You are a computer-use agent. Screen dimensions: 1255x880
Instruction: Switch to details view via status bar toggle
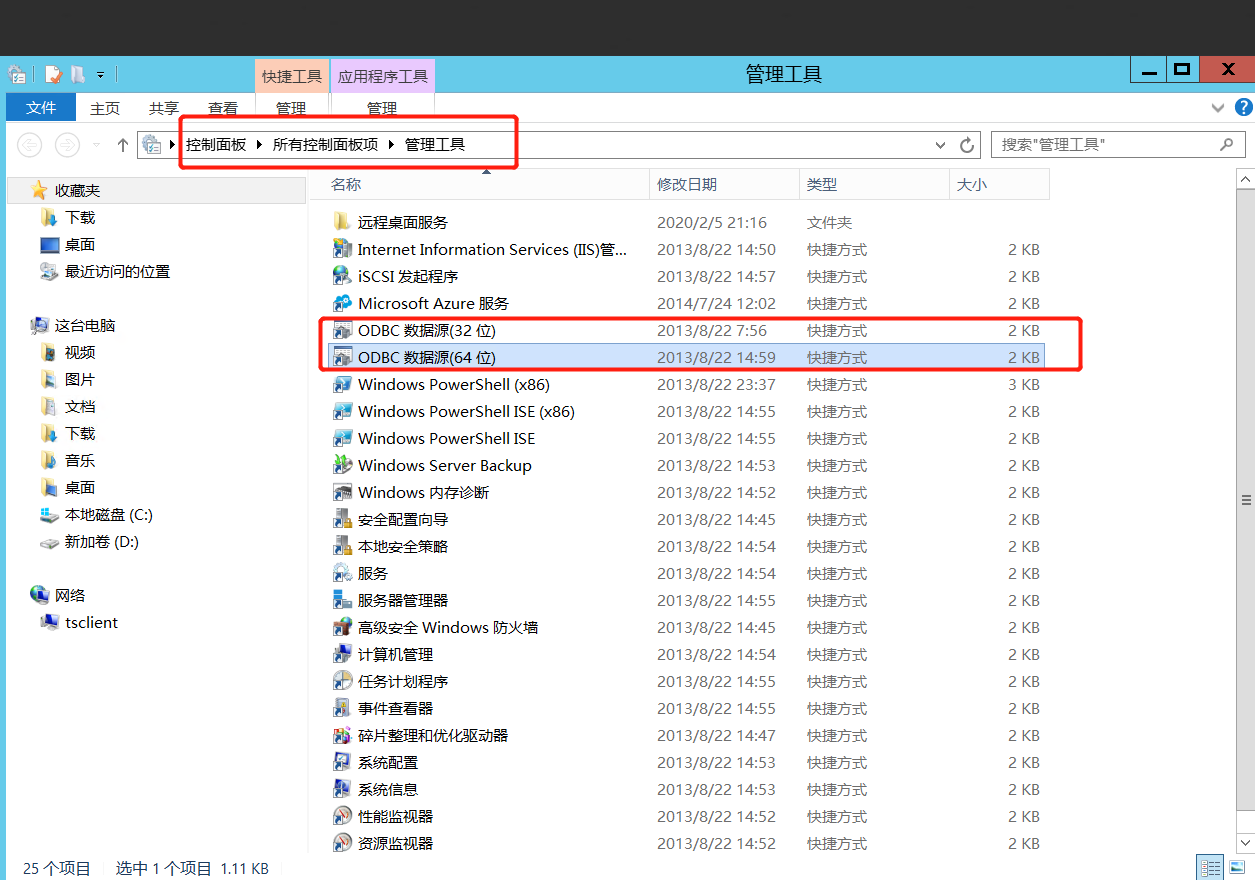(1209, 866)
